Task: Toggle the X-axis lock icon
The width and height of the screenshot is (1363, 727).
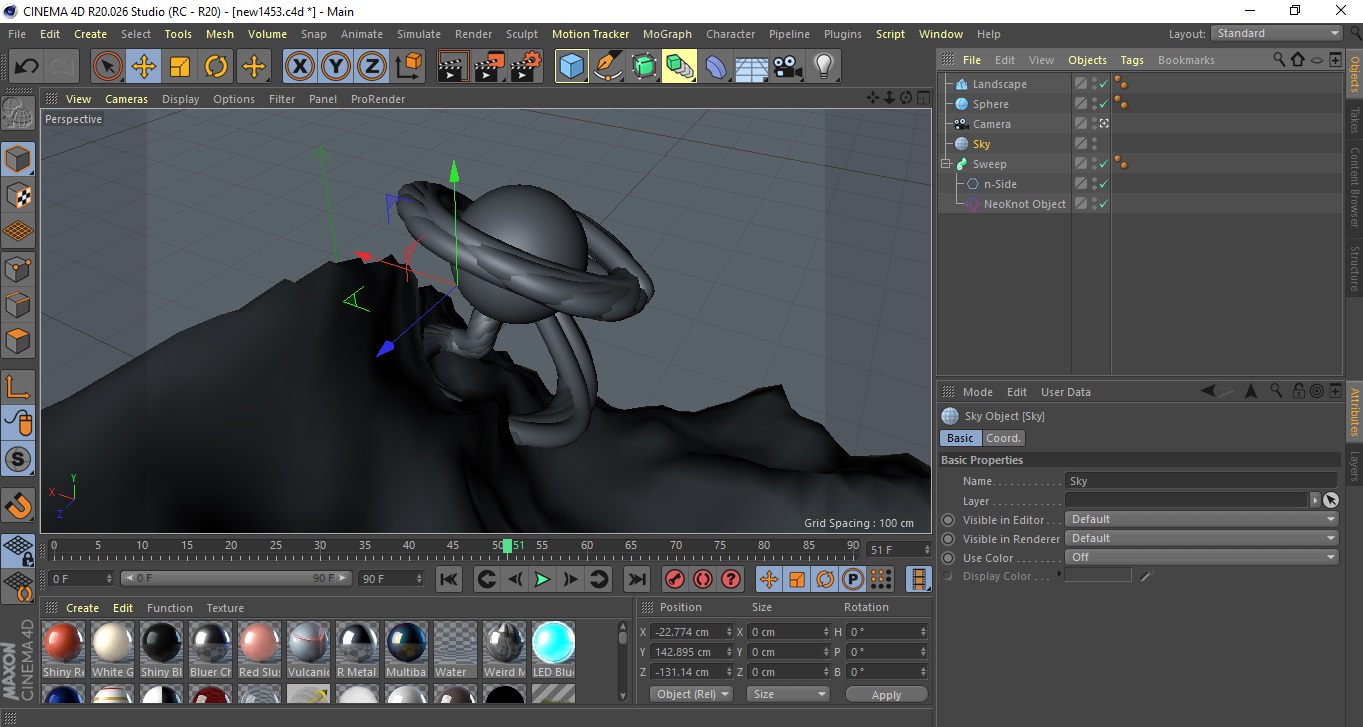Action: point(299,67)
